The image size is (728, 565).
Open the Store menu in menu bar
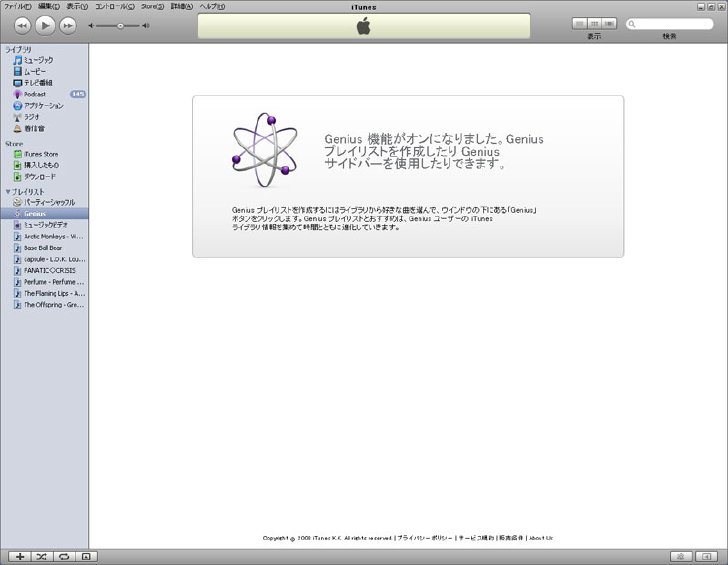152,6
